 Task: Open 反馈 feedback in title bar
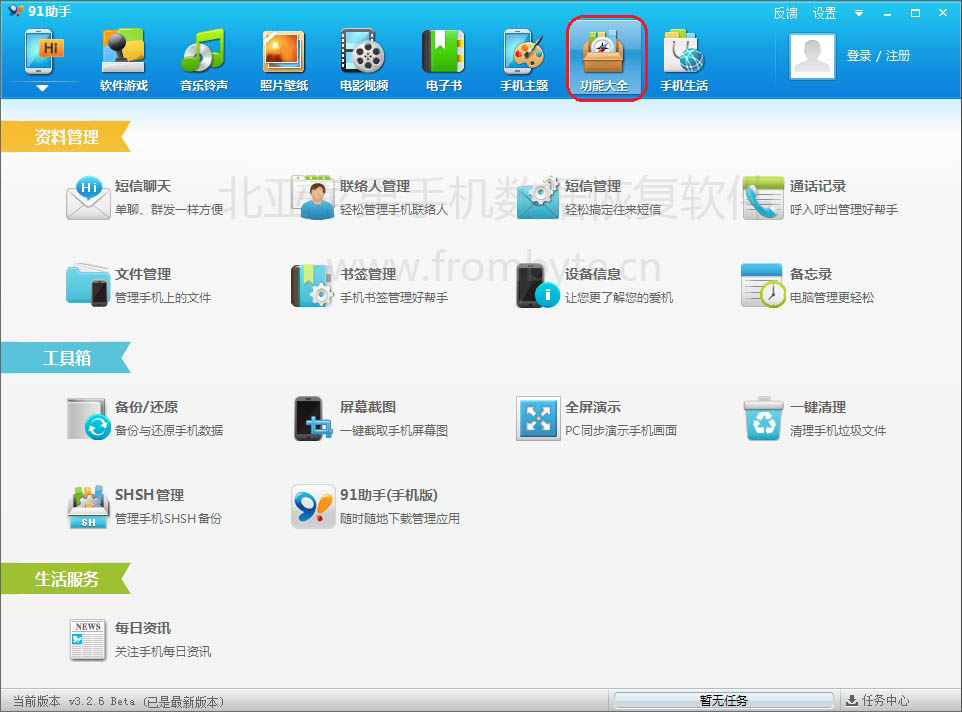[x=785, y=13]
